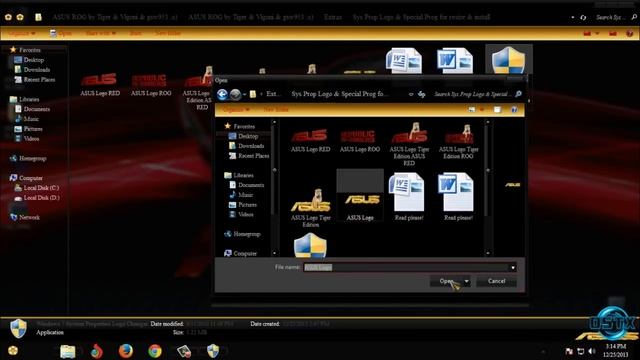Open Documents library in the Open dialog

pos(247,185)
